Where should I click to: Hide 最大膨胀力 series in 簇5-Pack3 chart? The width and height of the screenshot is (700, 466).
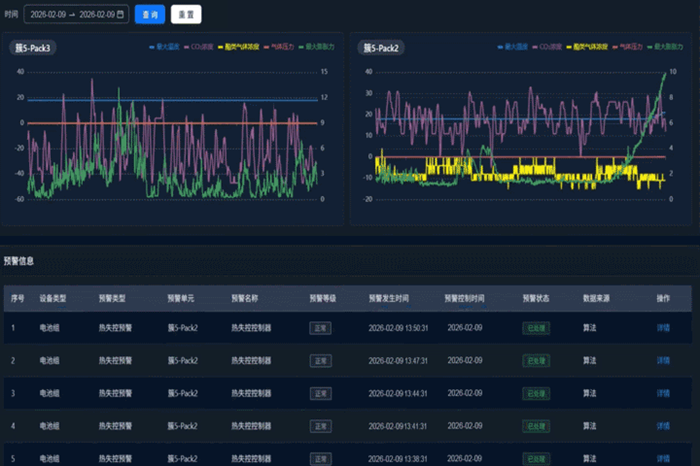pyautogui.click(x=320, y=47)
